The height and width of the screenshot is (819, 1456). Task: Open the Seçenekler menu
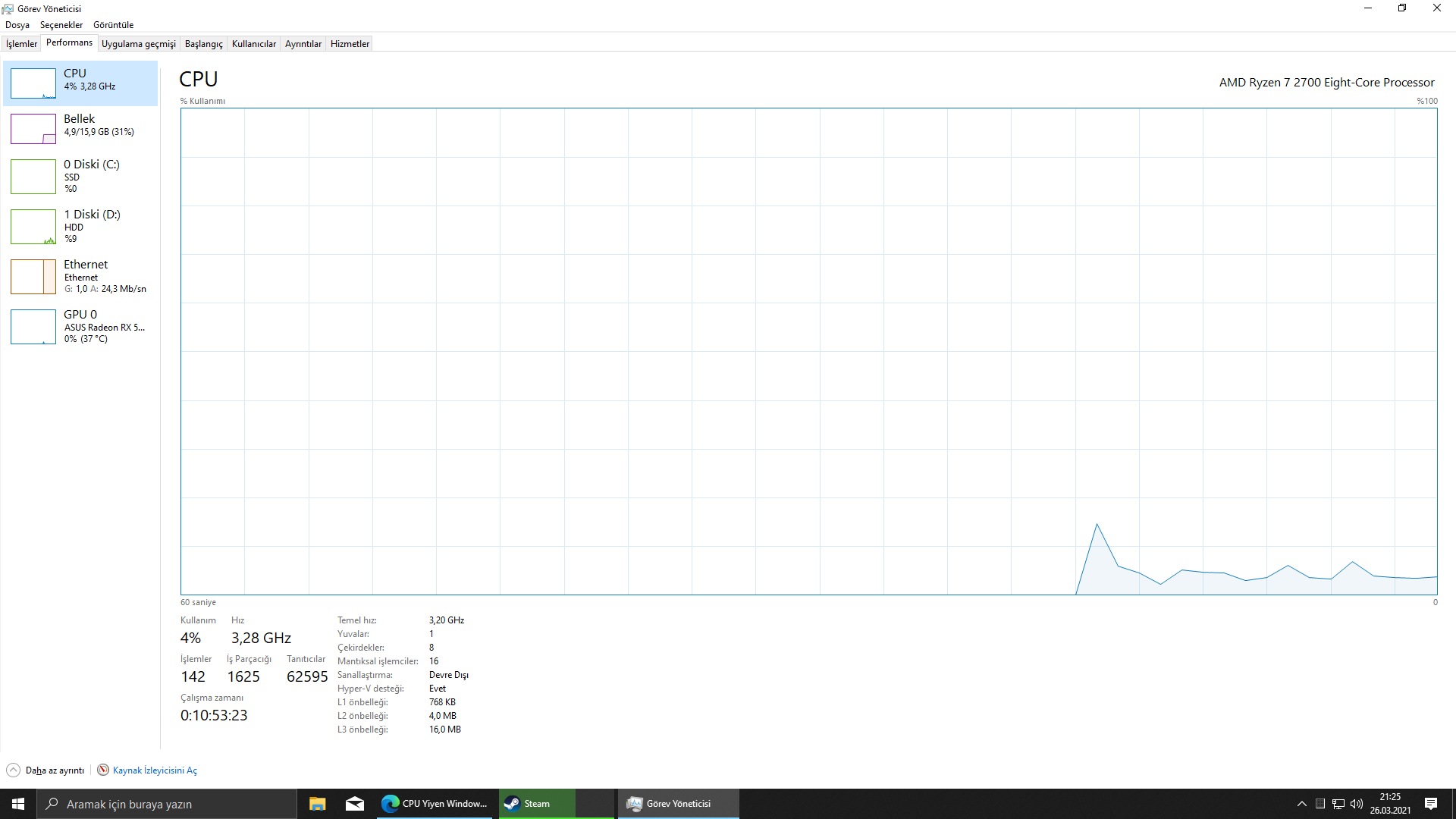[x=61, y=25]
